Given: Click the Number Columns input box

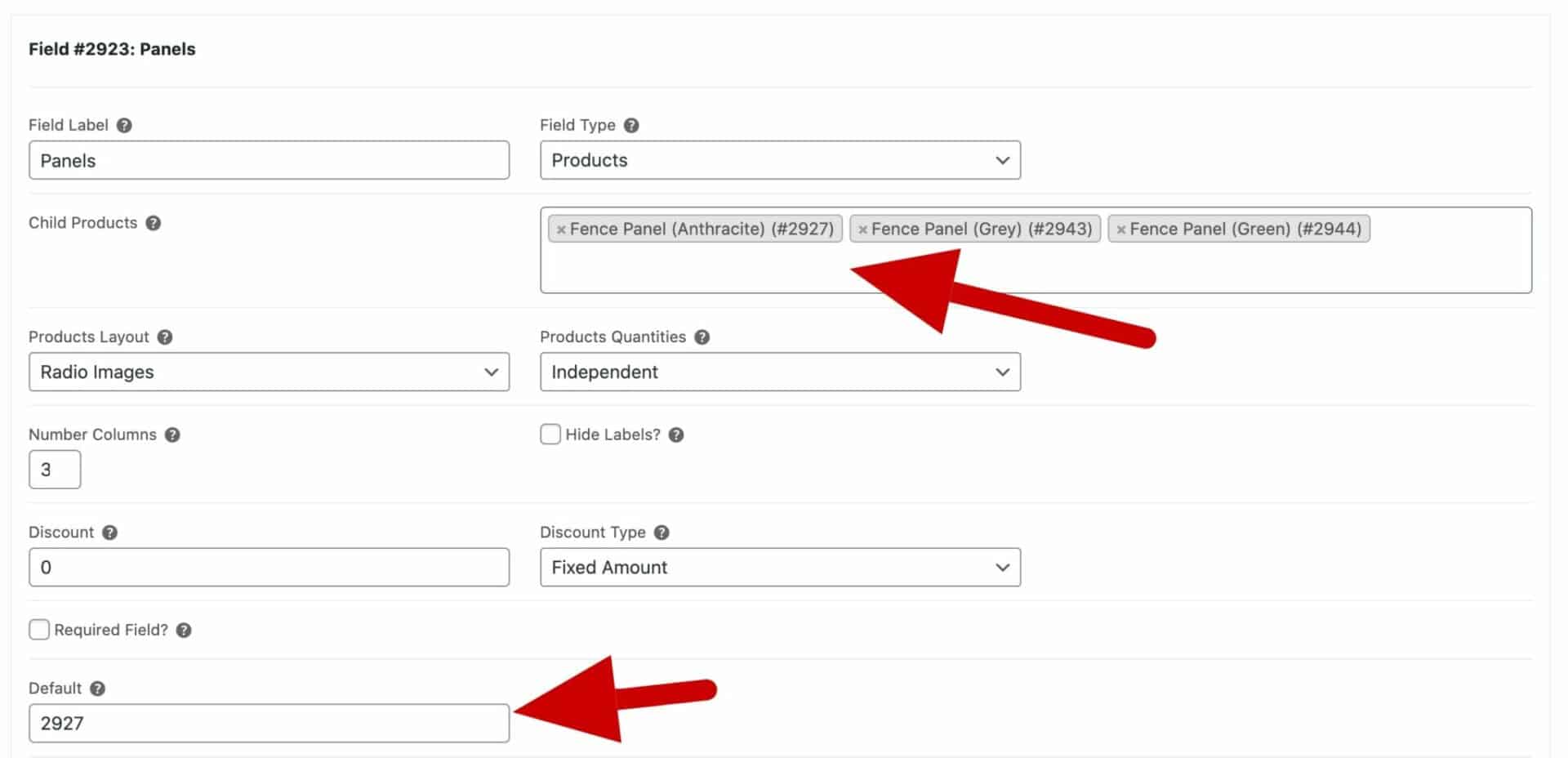Looking at the screenshot, I should (x=55, y=470).
